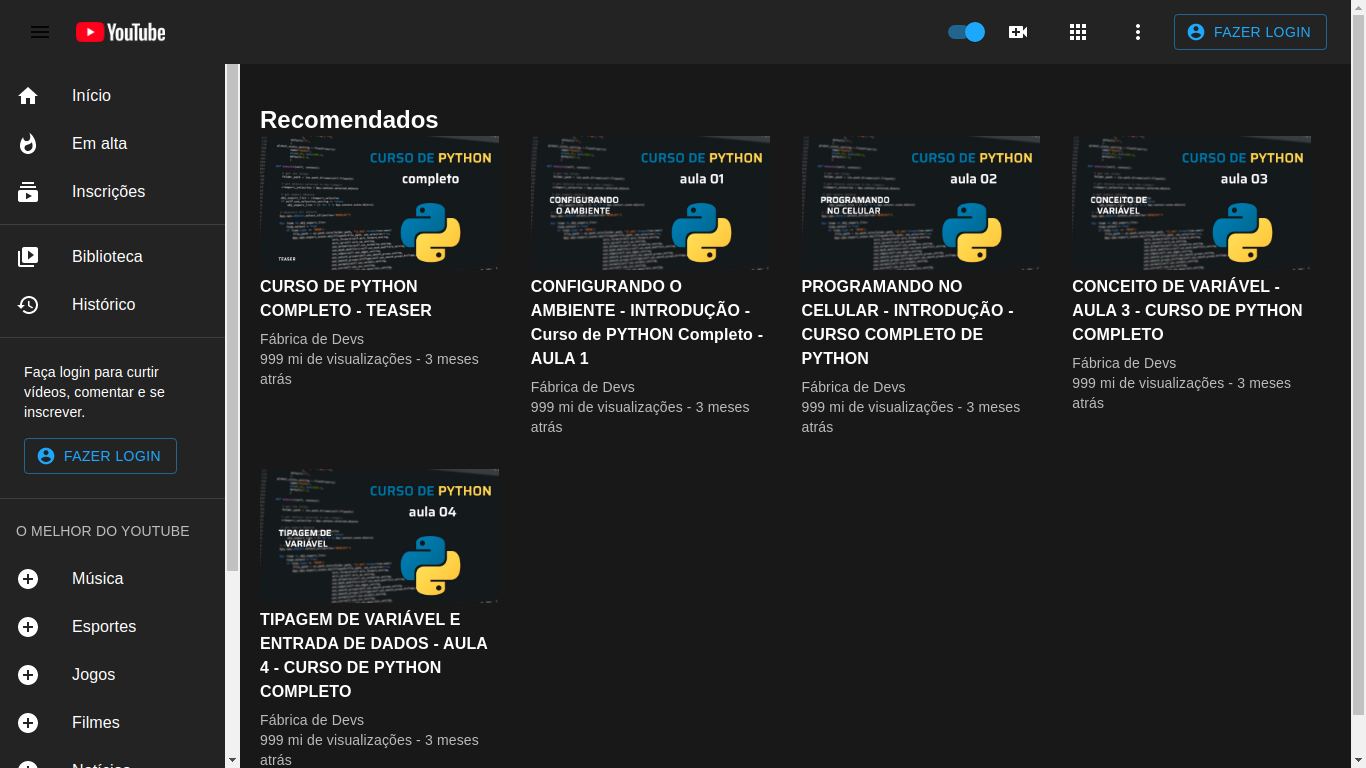This screenshot has height=768, width=1366.
Task: Click FAZER LOGIN button in header
Action: point(1250,32)
